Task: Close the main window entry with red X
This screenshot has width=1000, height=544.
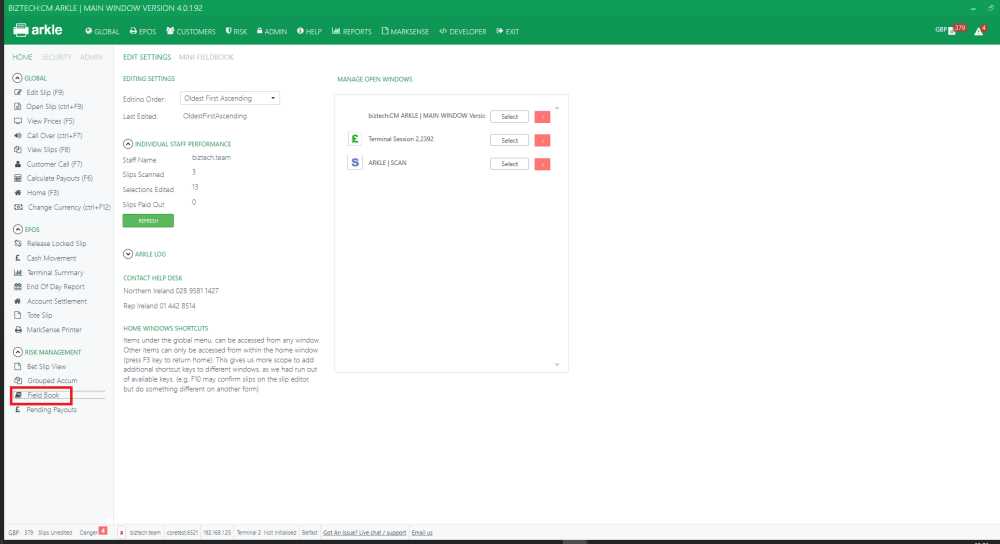Action: coord(543,117)
